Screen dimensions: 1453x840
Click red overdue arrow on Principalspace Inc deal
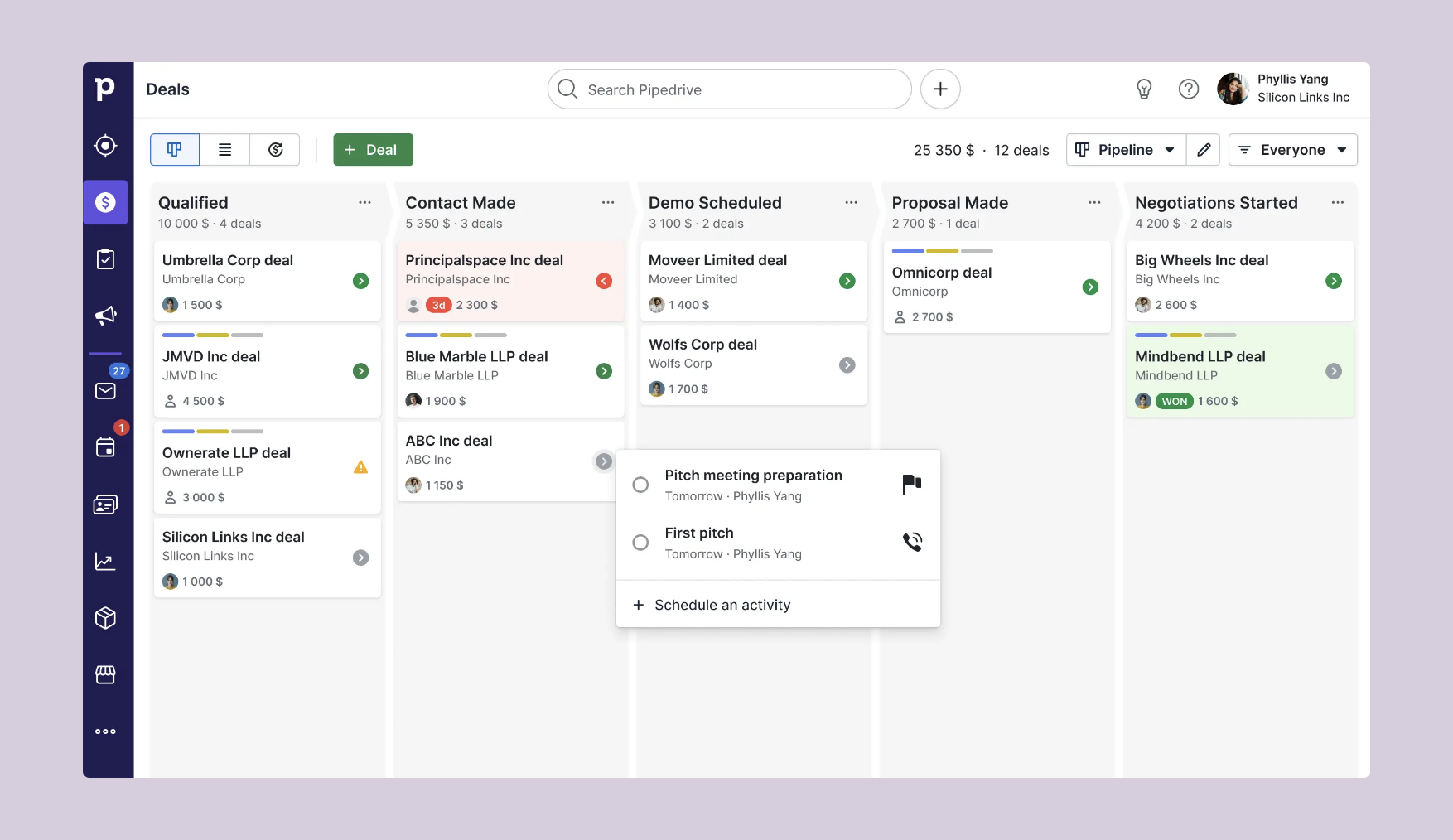tap(604, 281)
